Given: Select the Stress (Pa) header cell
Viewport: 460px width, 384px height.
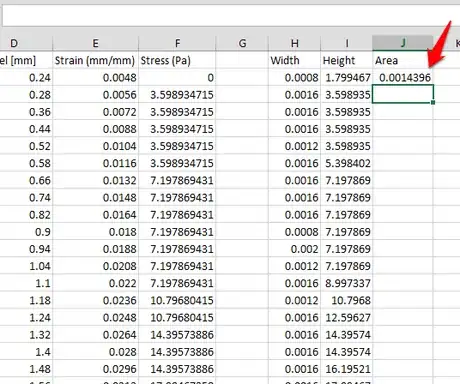Looking at the screenshot, I should (177, 60).
